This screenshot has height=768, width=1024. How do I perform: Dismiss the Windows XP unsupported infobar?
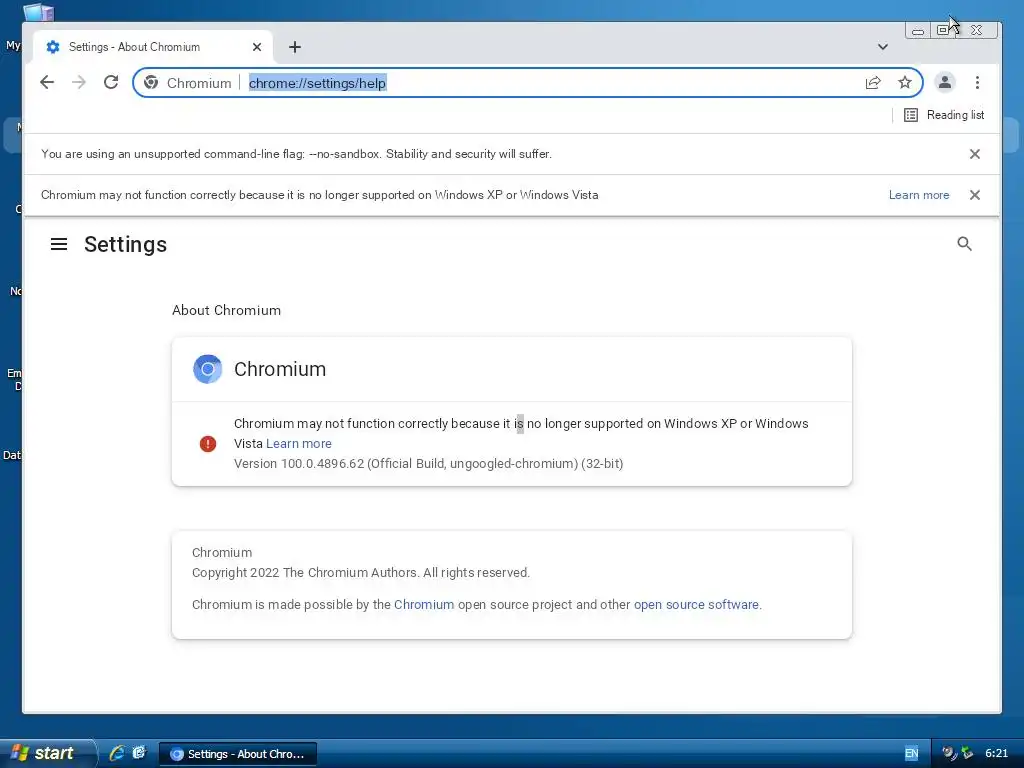coord(974,195)
